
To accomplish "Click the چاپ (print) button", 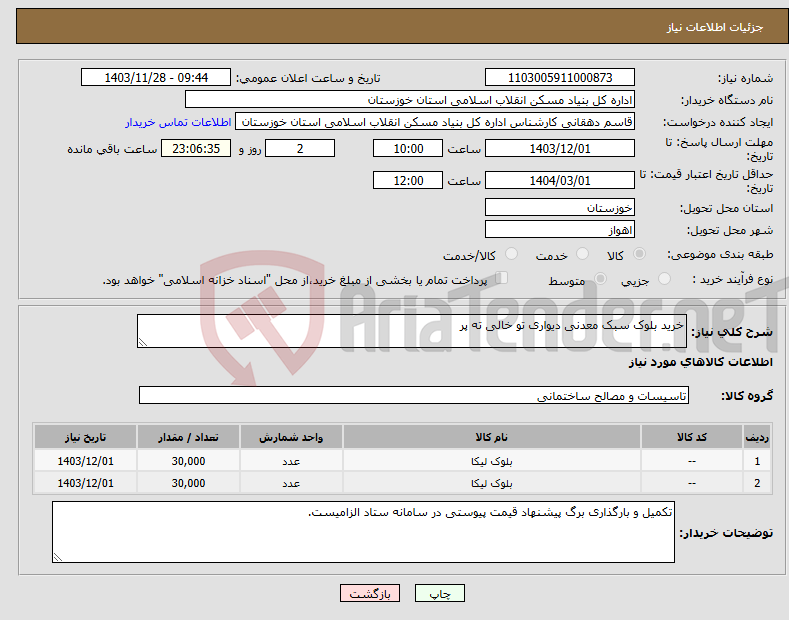I will (439, 593).
